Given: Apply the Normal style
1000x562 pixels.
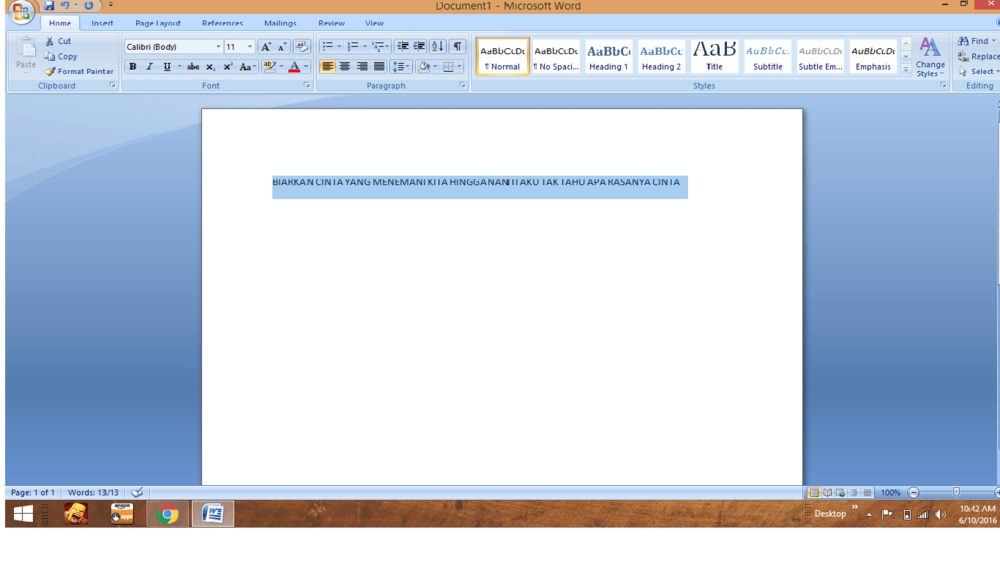Looking at the screenshot, I should coord(503,57).
